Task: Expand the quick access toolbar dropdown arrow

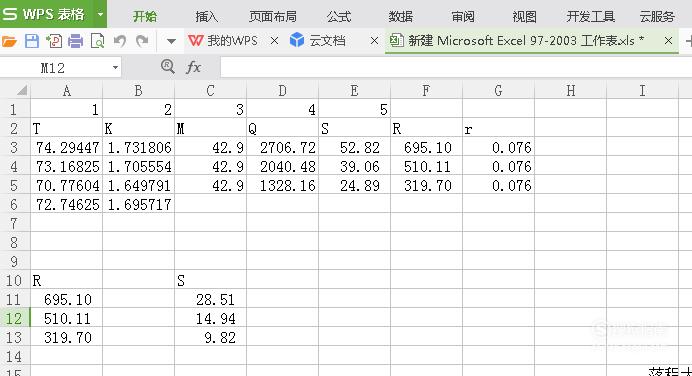Action: (171, 41)
